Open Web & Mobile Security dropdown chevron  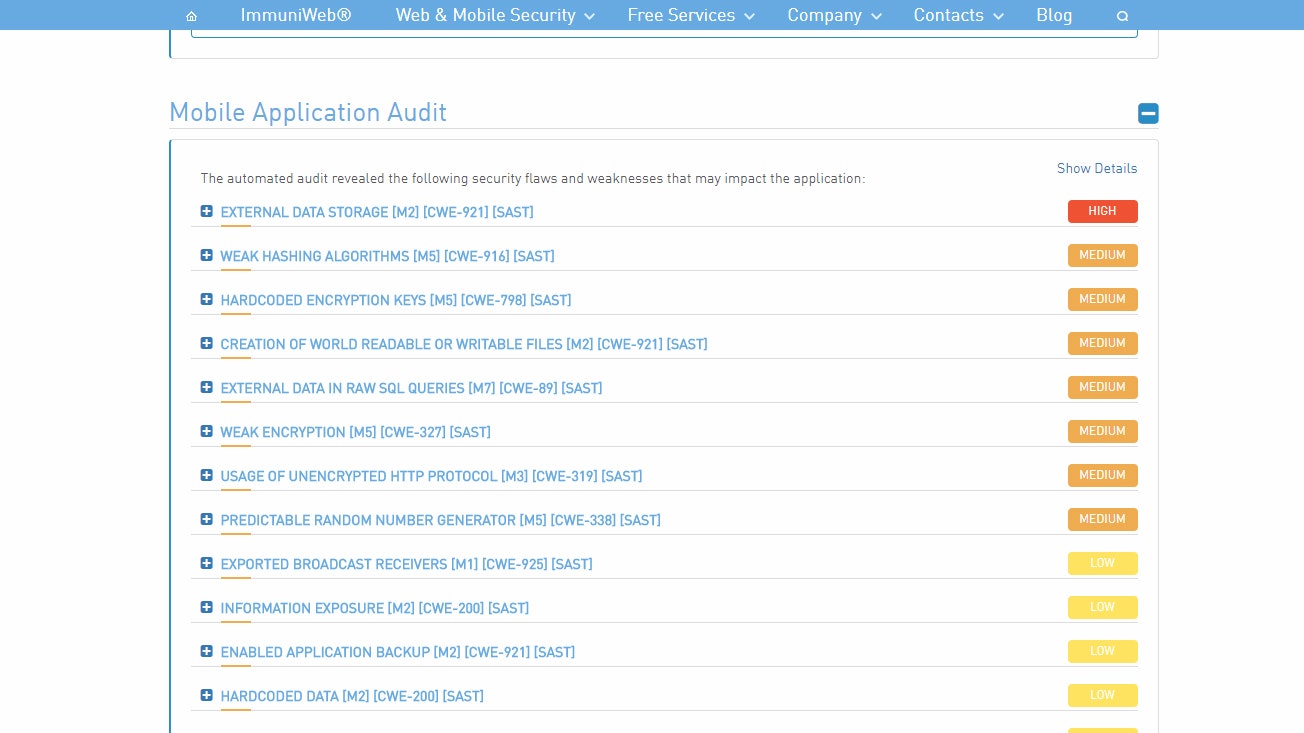[x=589, y=17]
